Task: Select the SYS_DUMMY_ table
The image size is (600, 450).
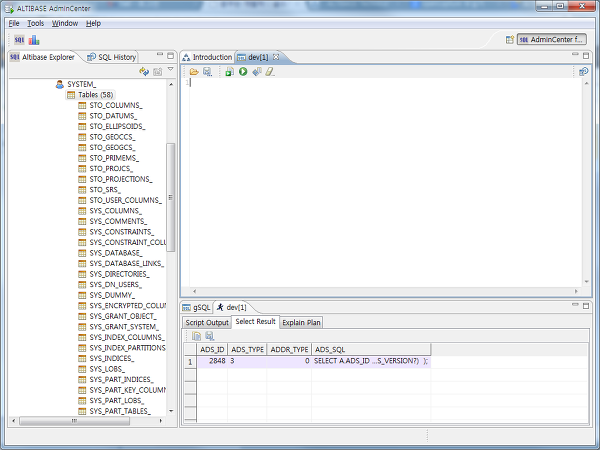Action: (x=107, y=295)
